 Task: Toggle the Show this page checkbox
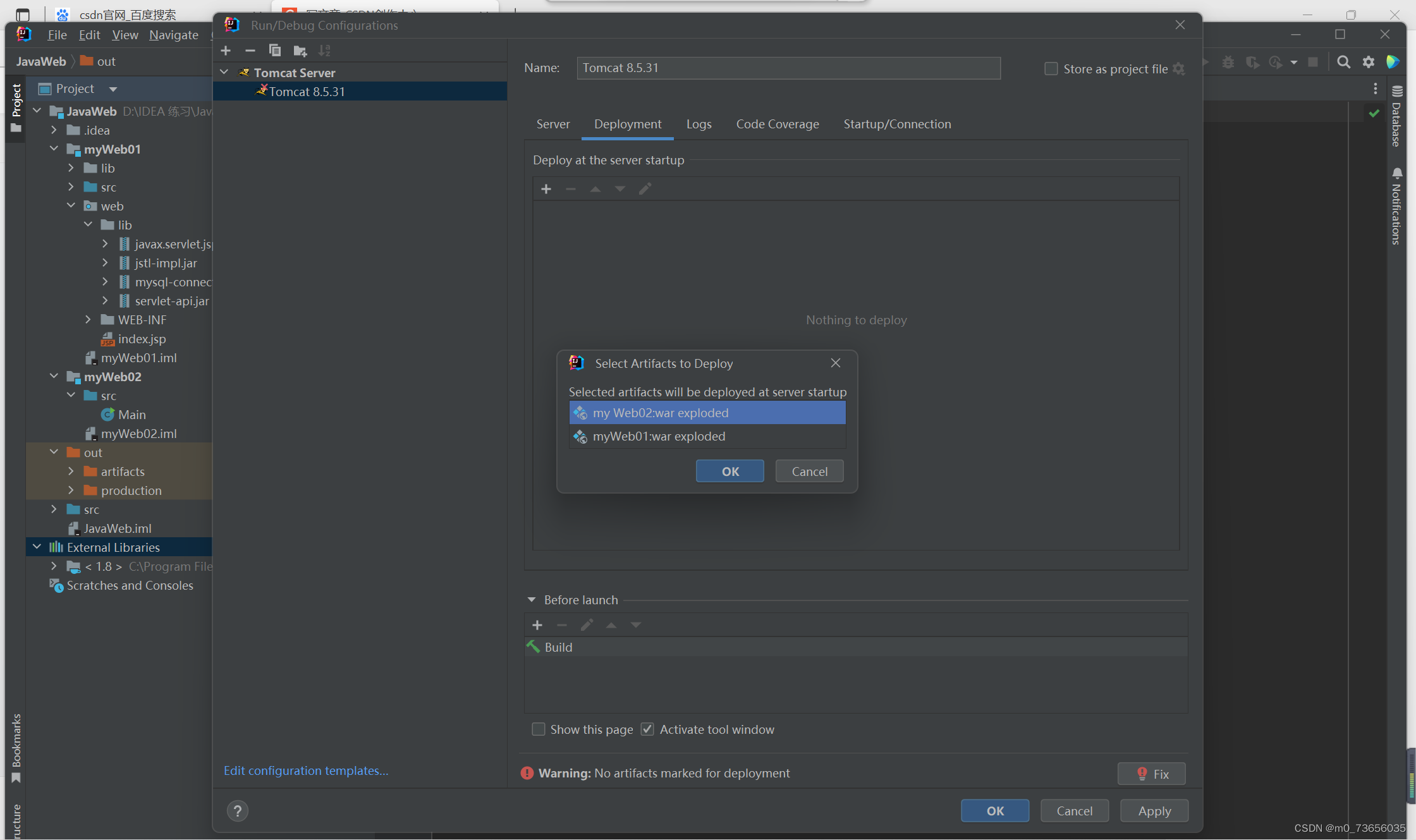[x=539, y=729]
